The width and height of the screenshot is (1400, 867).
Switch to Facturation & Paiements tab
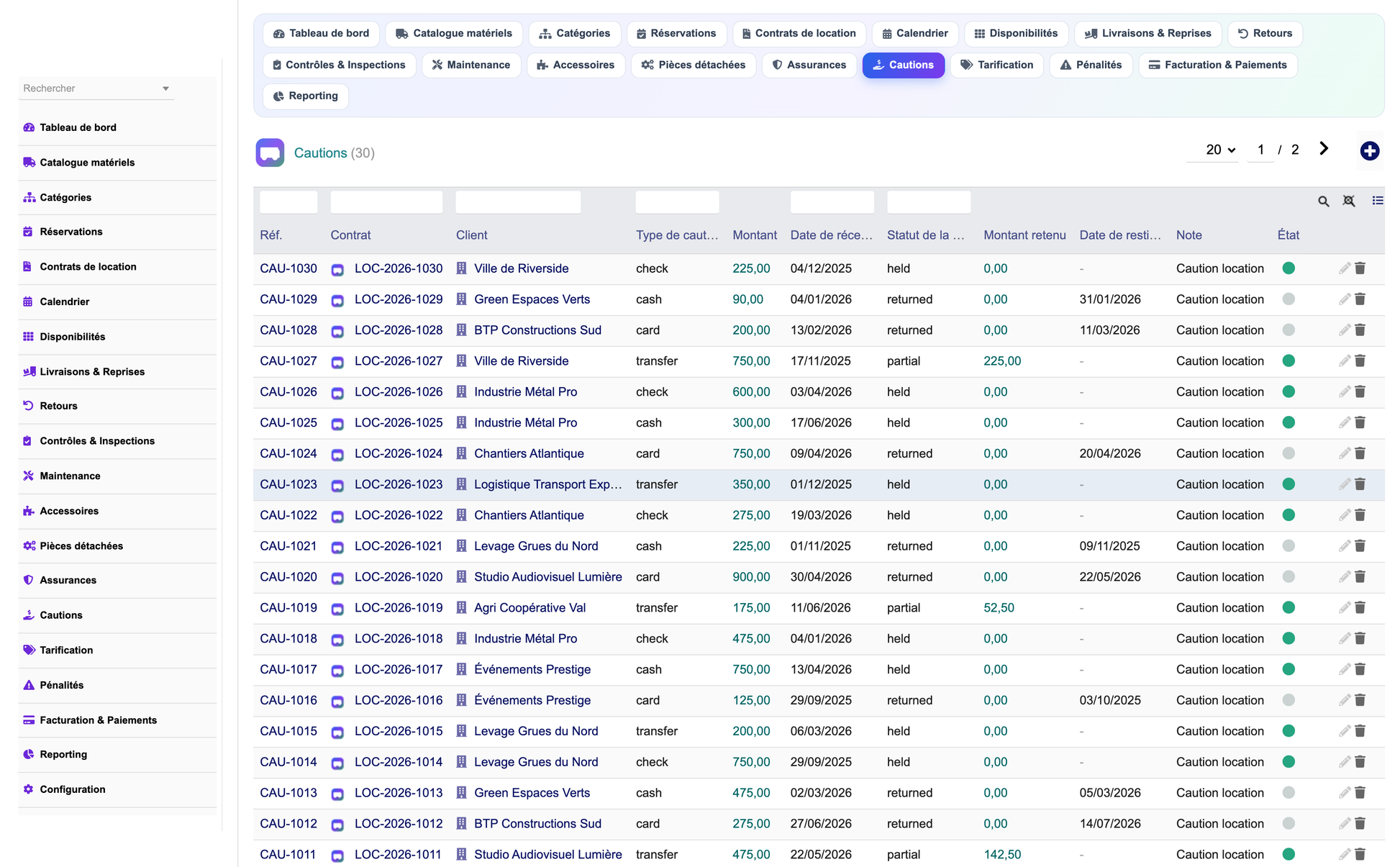(1217, 65)
